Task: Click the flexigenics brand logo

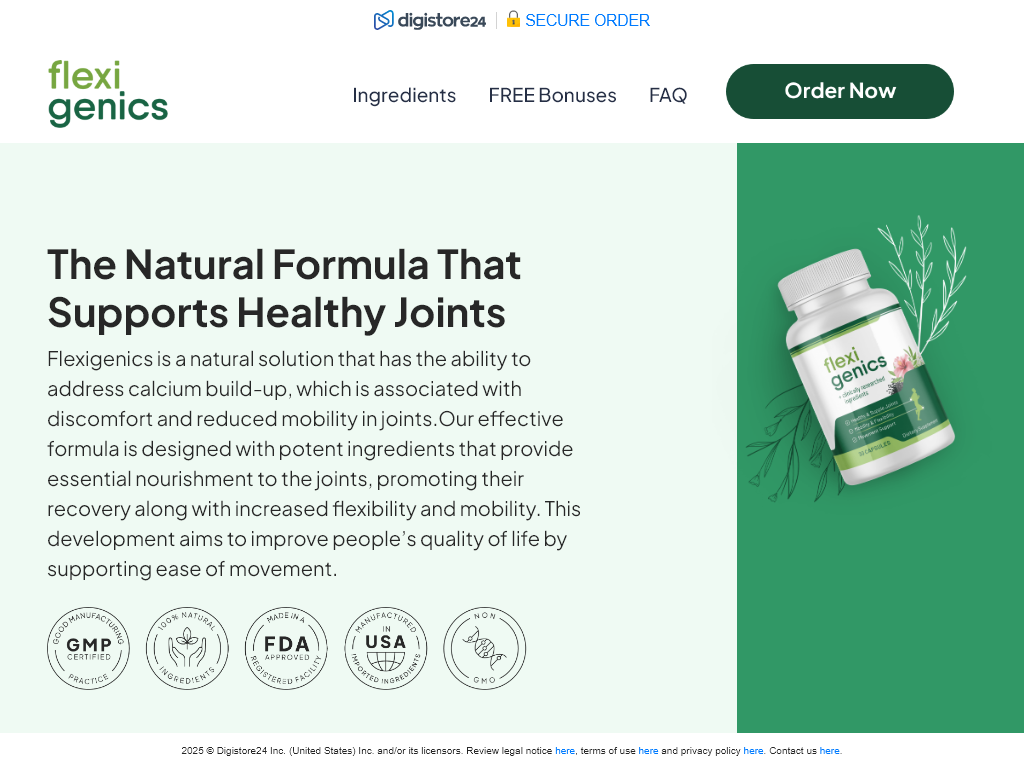Action: click(x=108, y=93)
